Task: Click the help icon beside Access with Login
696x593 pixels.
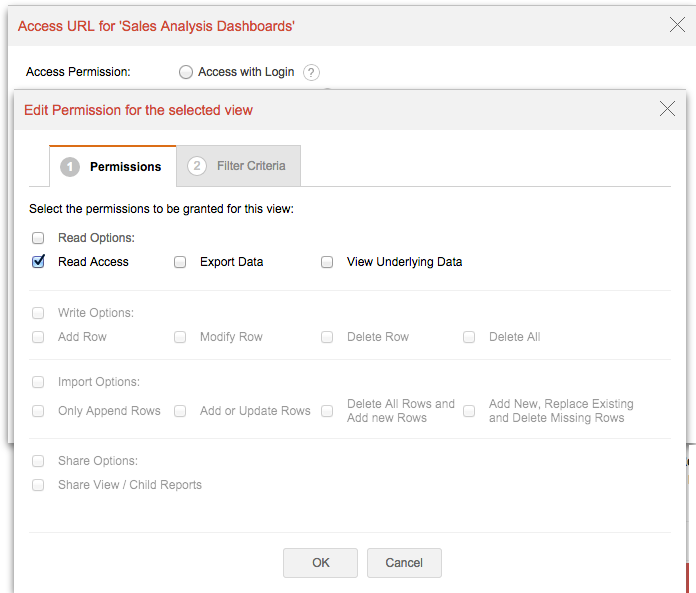Action: [312, 72]
